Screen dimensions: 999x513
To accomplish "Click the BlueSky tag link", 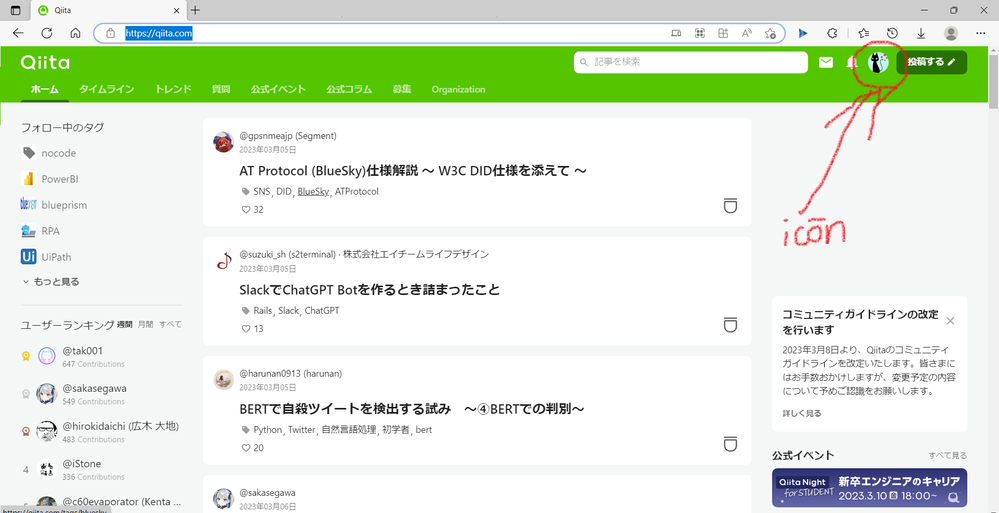I will (x=313, y=191).
